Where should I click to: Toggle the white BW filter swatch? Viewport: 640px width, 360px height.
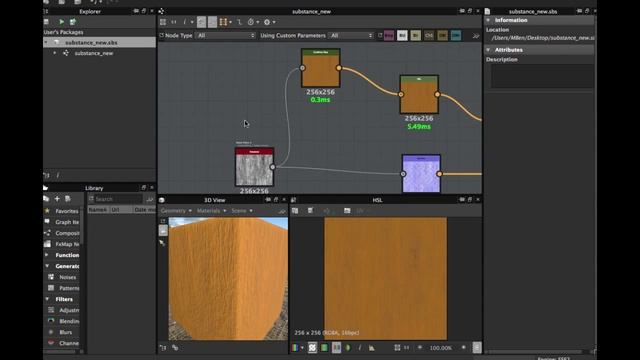tap(402, 36)
